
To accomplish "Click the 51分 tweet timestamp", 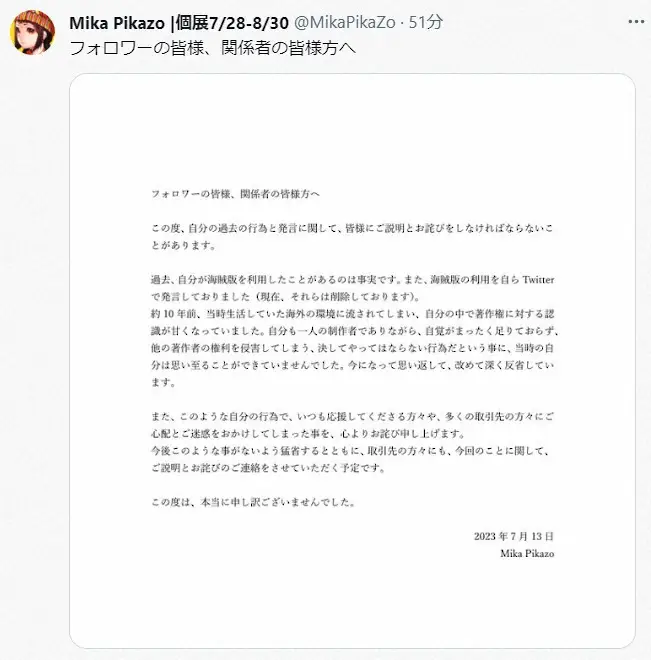I will pyautogui.click(x=426, y=22).
